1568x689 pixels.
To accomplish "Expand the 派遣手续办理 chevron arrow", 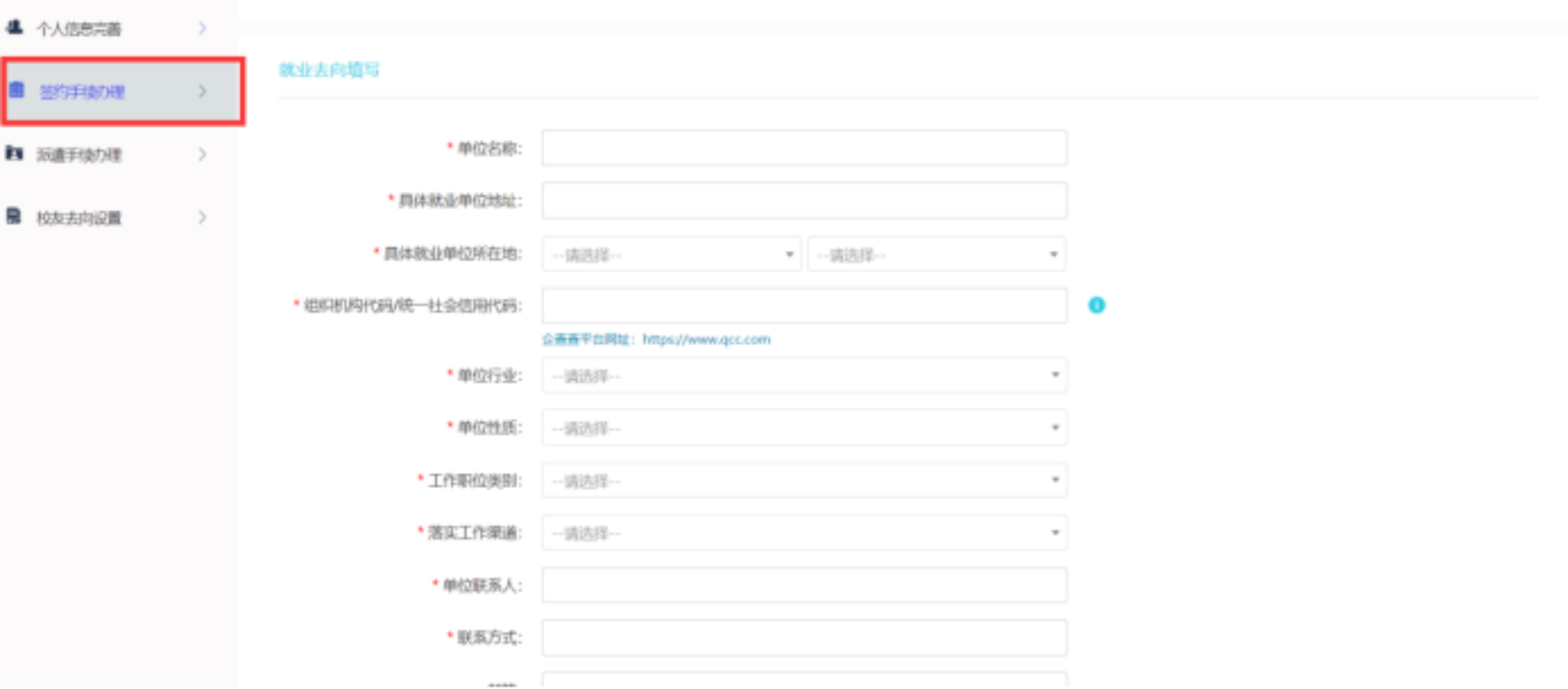I will (x=202, y=154).
